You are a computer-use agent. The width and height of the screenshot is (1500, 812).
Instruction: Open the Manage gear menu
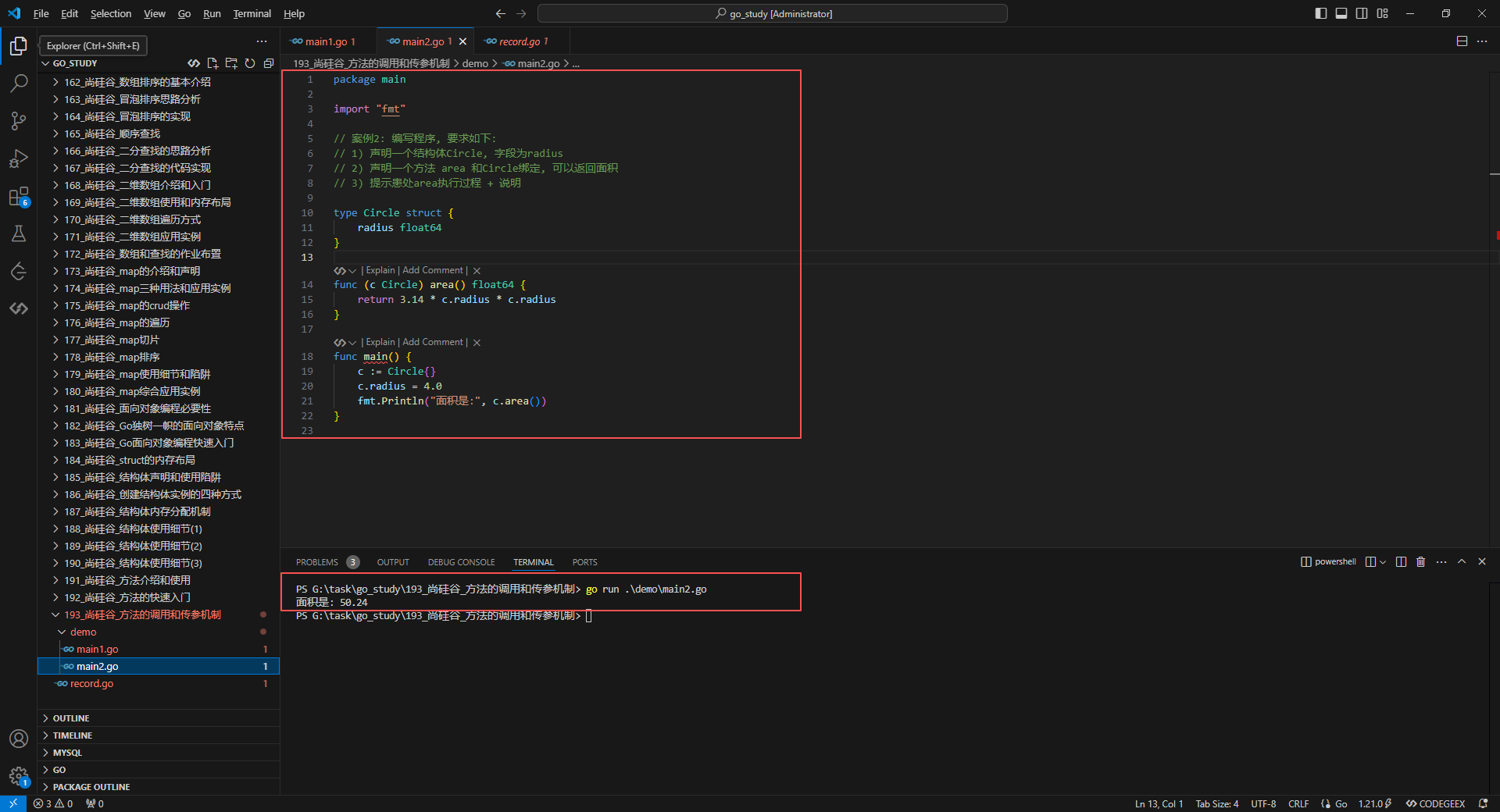point(19,776)
